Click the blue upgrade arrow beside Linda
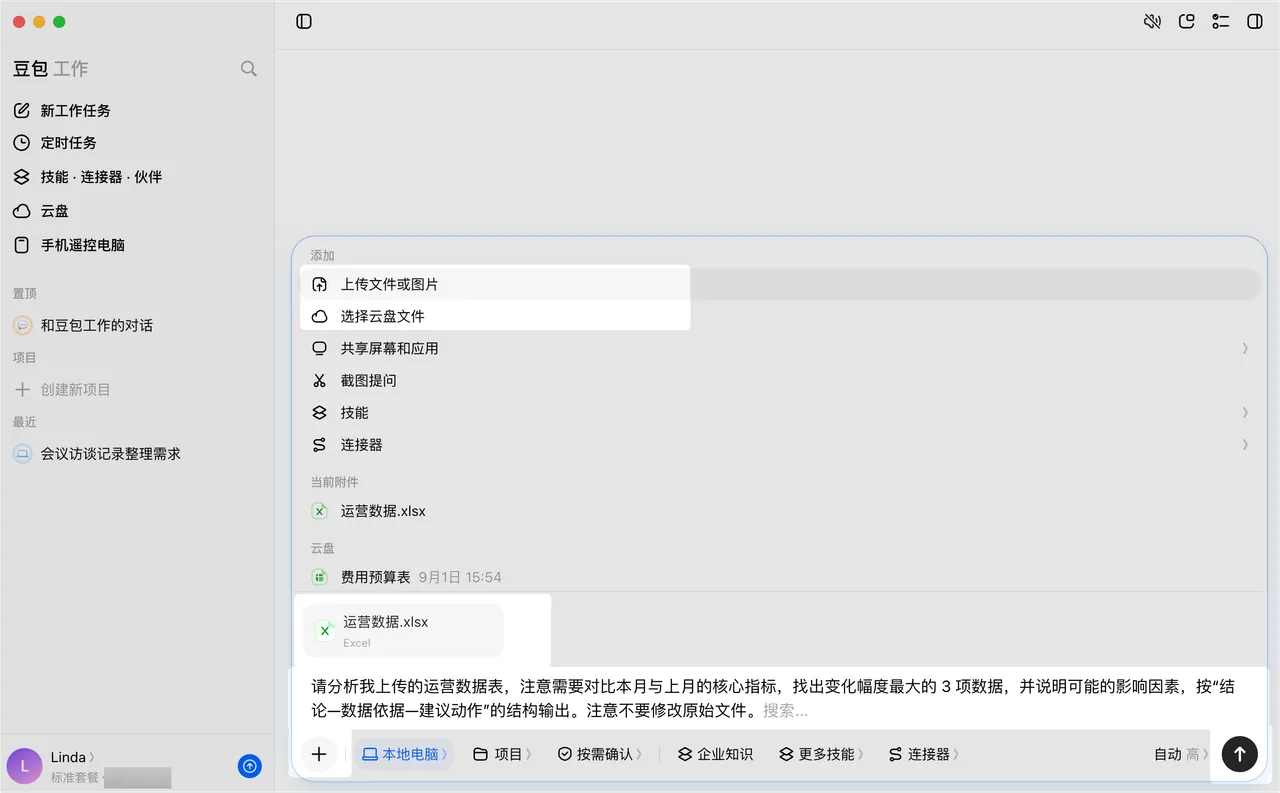This screenshot has height=793, width=1280. pyautogui.click(x=250, y=766)
